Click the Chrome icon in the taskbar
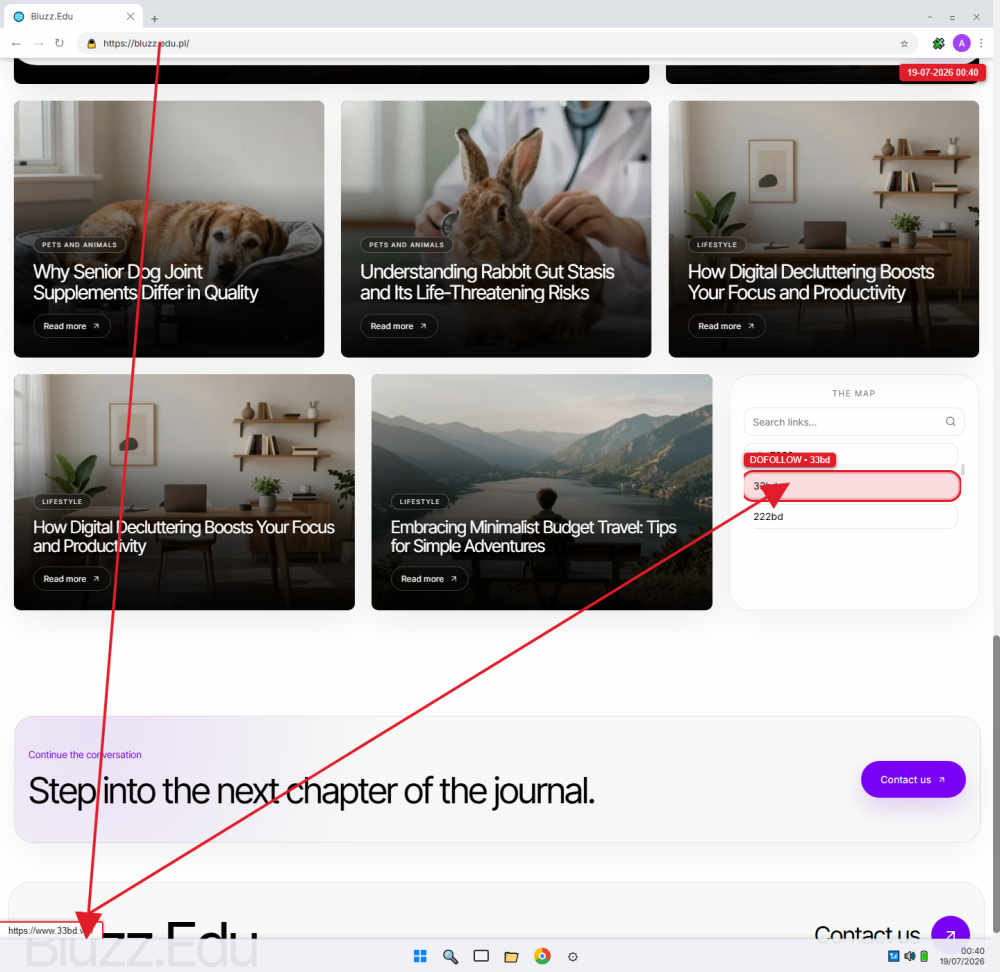Viewport: 1000px width, 972px height. click(x=542, y=956)
